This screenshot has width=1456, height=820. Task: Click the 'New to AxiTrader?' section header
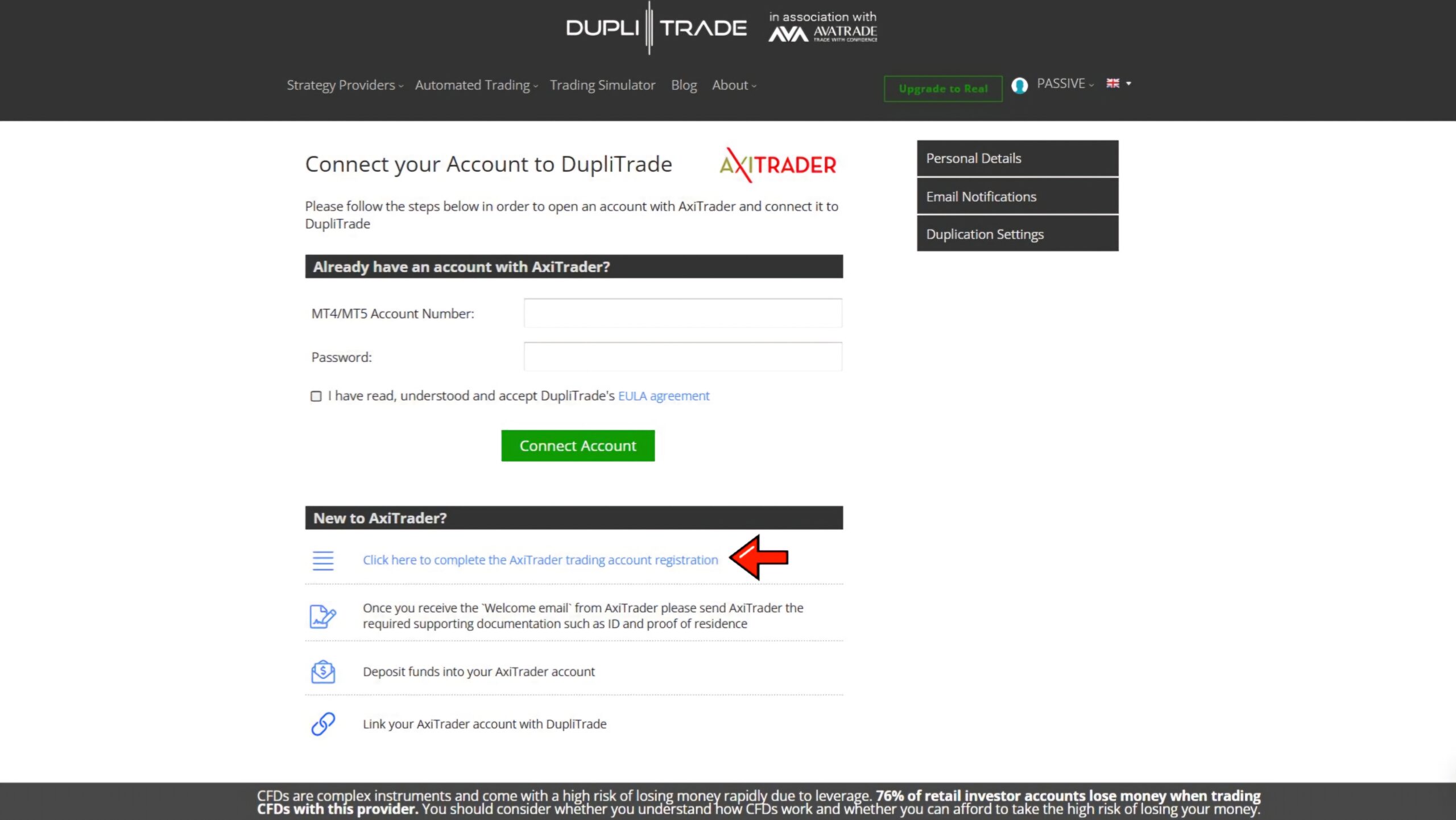[574, 518]
